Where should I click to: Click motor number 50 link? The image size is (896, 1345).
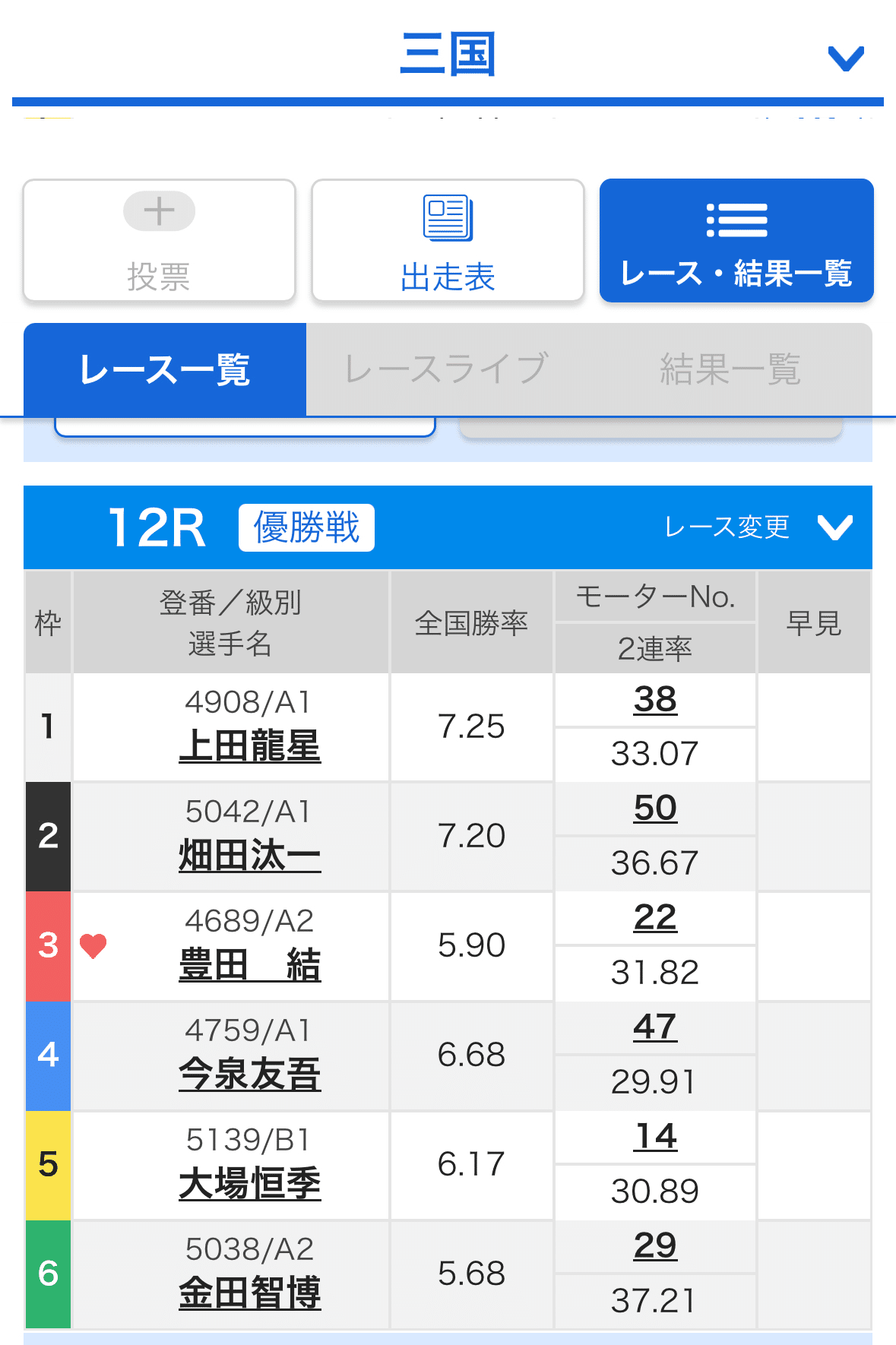655,809
